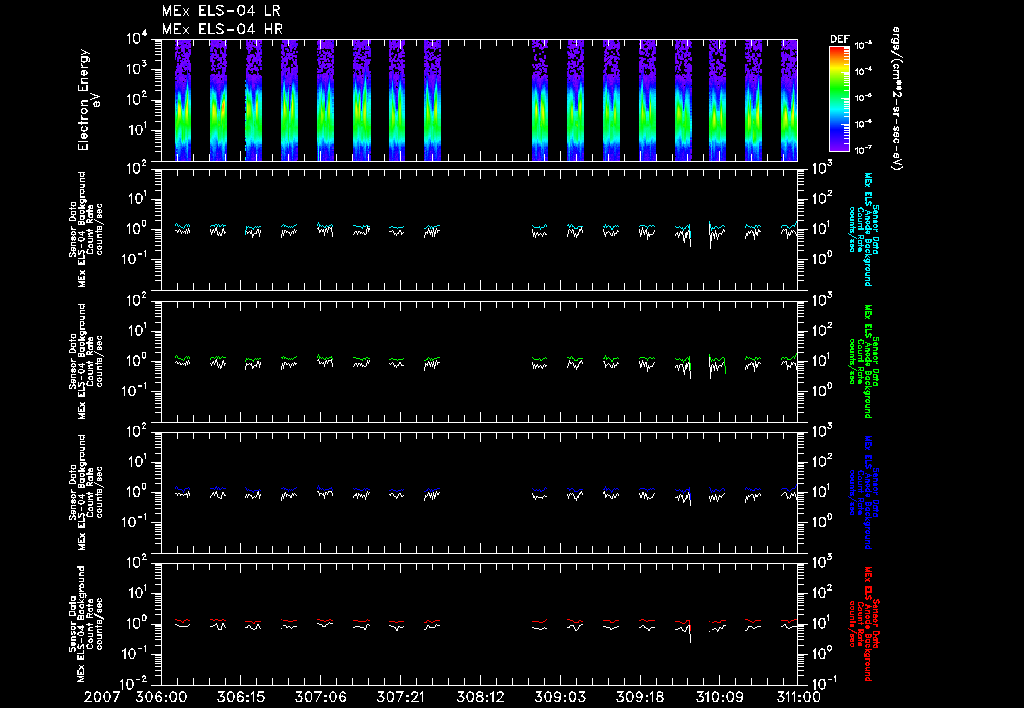
Task: Click the 10^-1 tick on the bottom panel's right axis
Action: [x=823, y=684]
